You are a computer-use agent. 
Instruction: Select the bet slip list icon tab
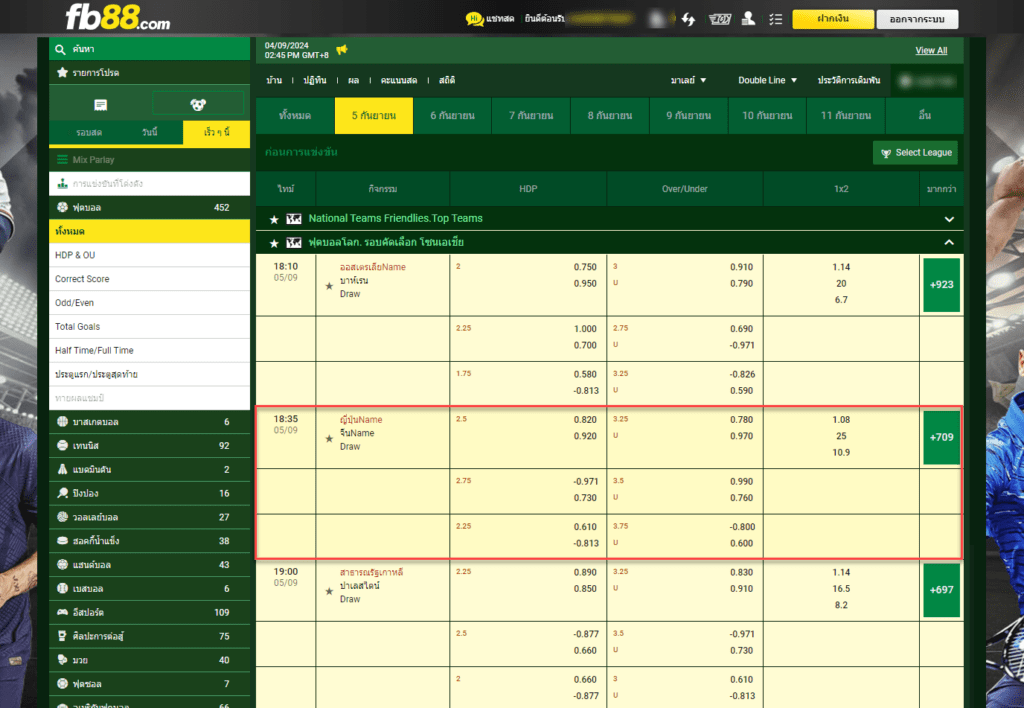point(101,105)
